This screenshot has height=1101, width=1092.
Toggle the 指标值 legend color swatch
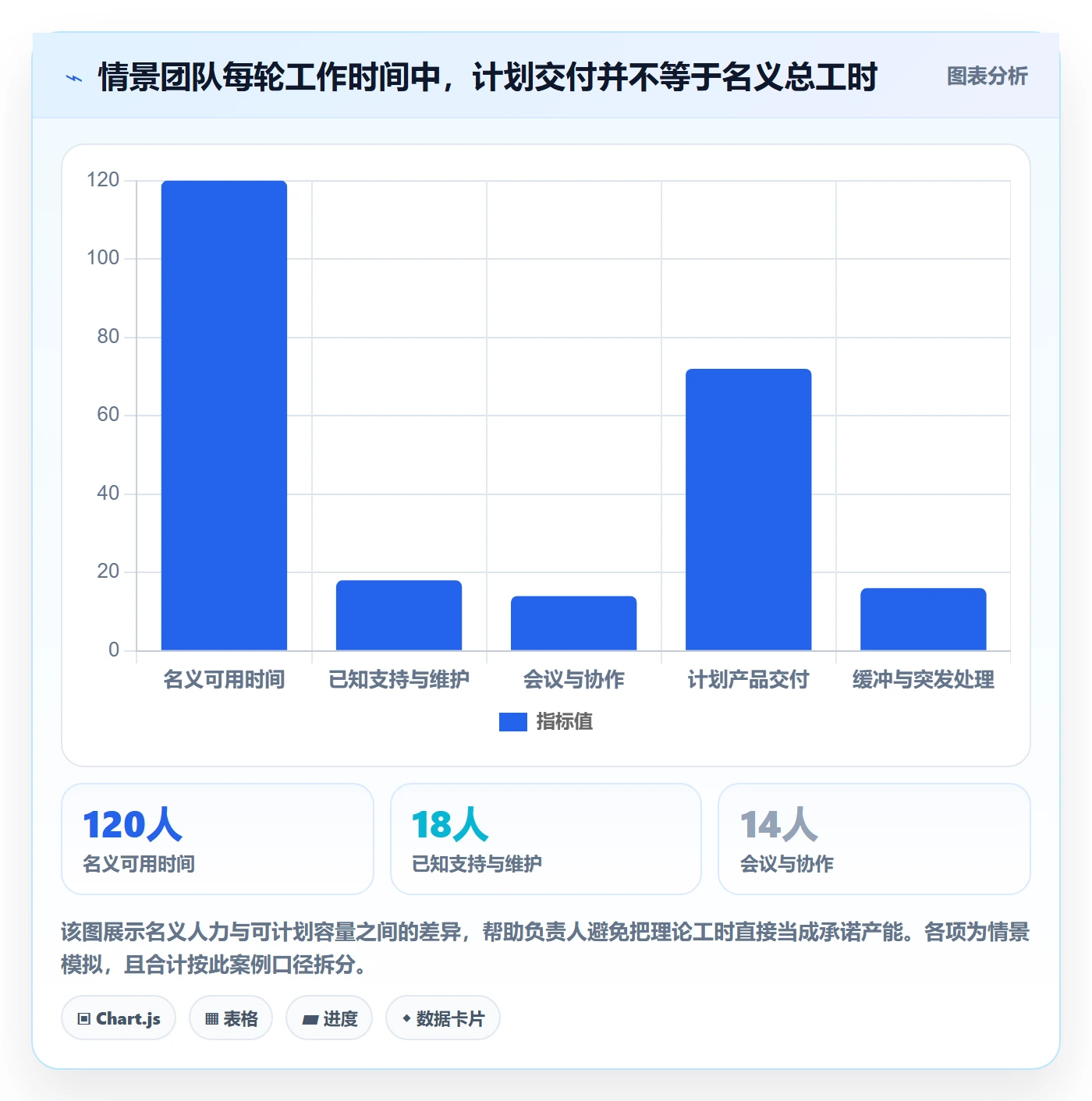(512, 722)
